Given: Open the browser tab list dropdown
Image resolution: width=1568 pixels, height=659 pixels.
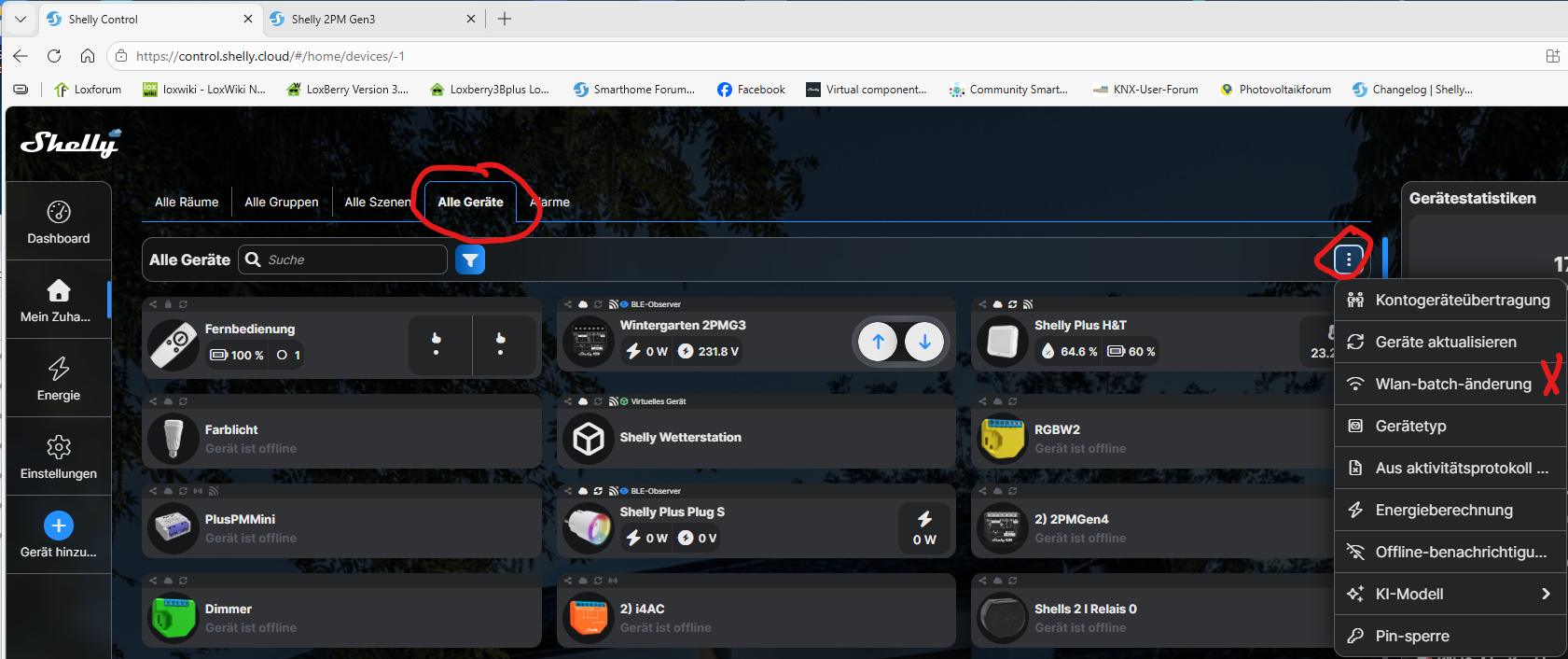Looking at the screenshot, I should click(x=21, y=19).
